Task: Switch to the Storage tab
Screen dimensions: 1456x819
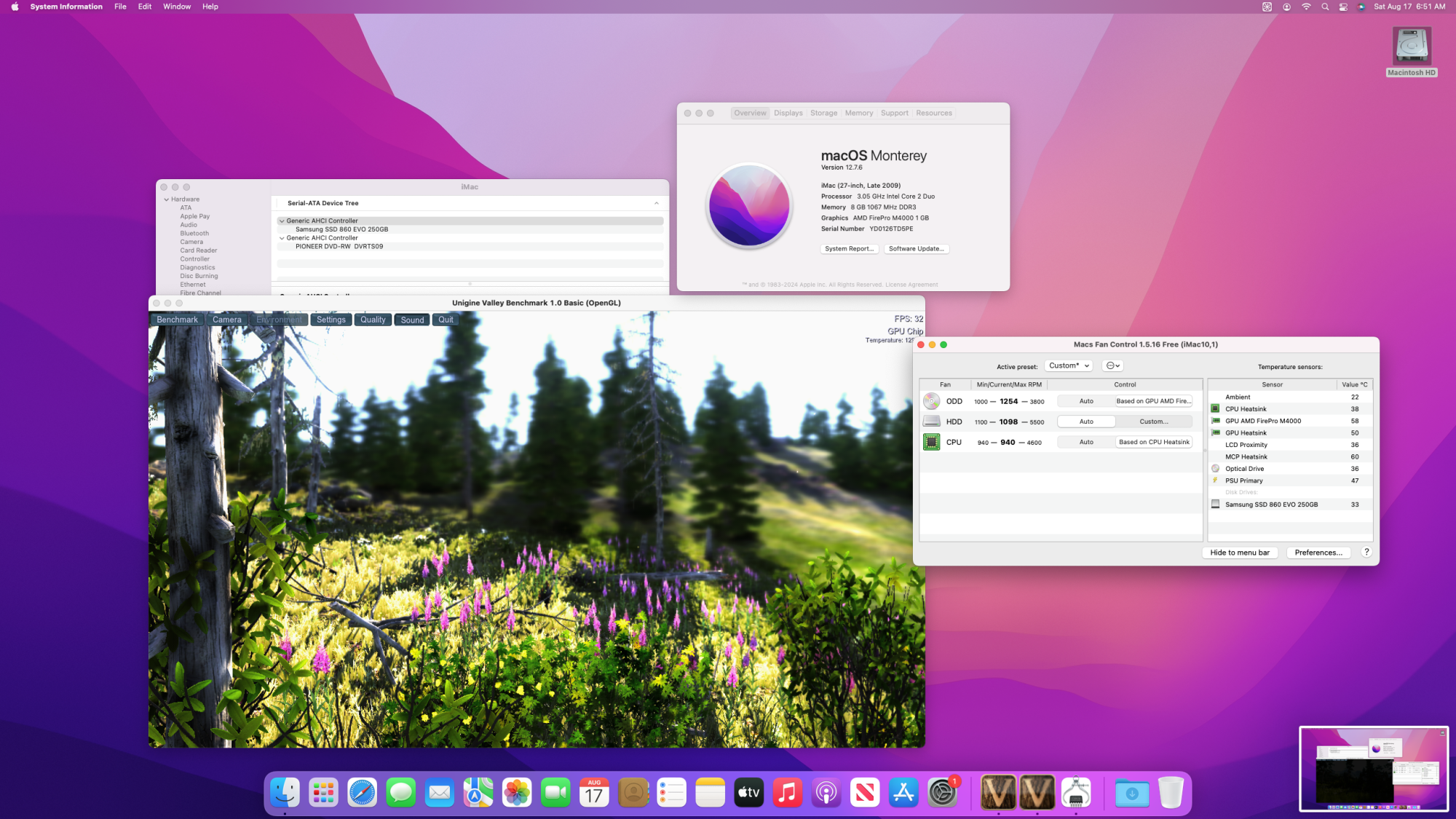Action: (823, 113)
